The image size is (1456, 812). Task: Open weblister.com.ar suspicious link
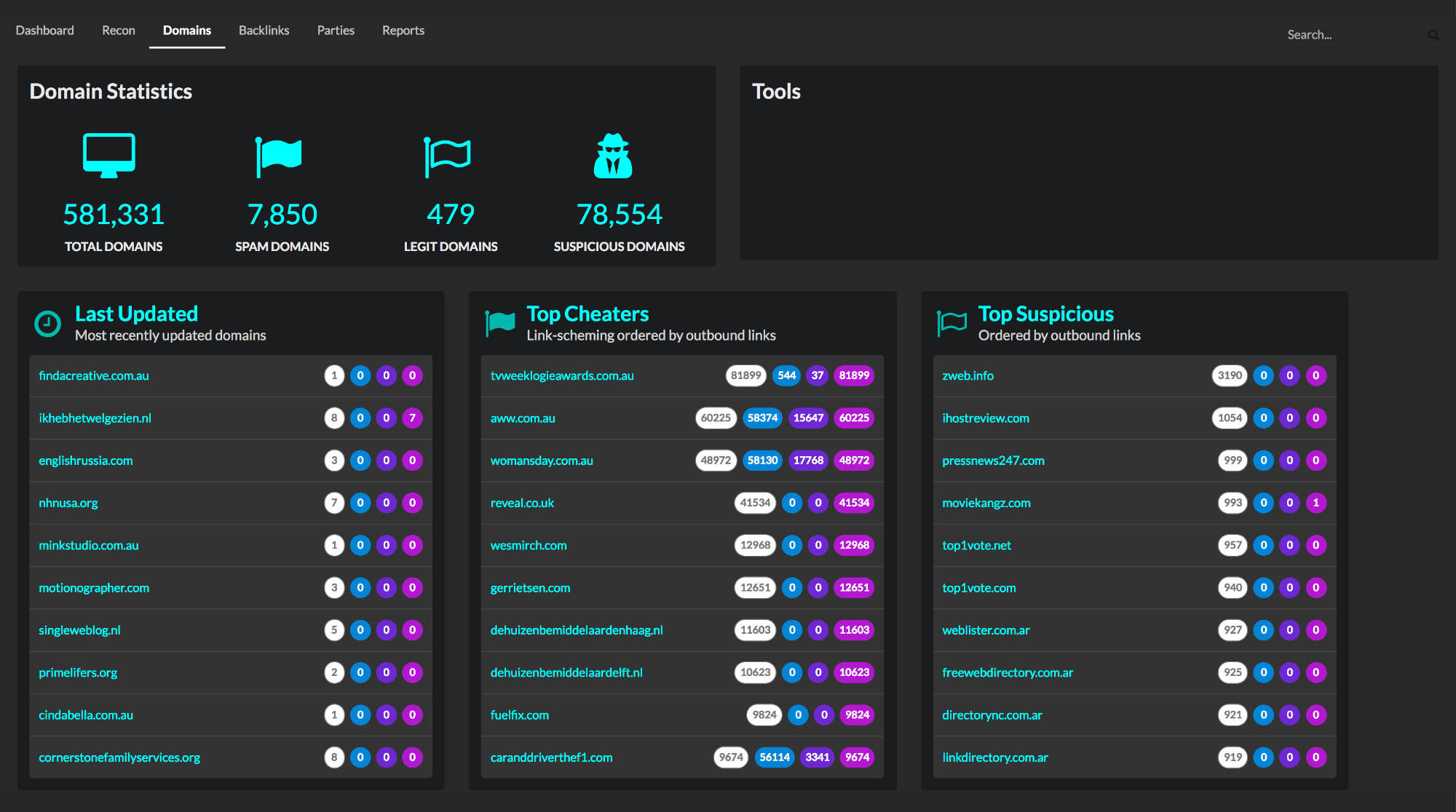(x=986, y=630)
